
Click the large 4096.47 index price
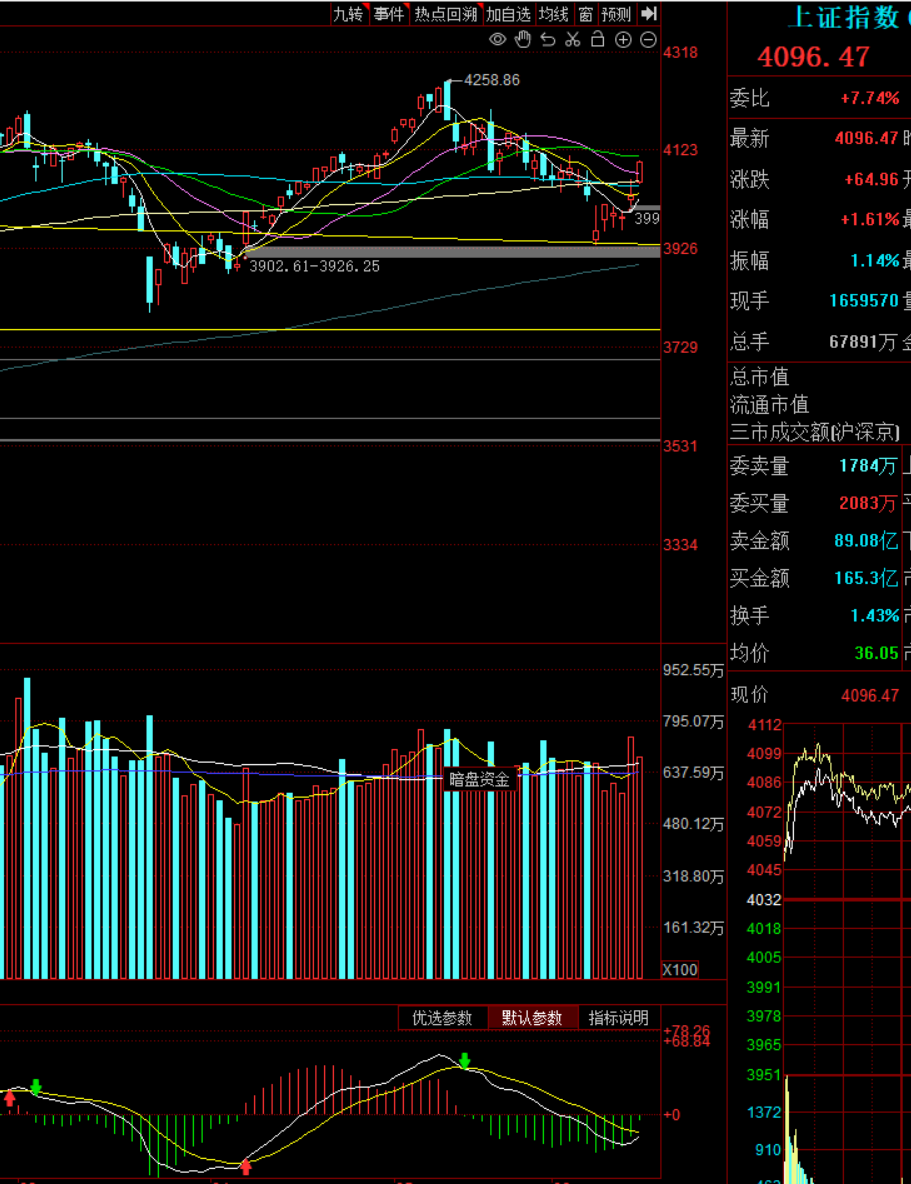(x=814, y=57)
